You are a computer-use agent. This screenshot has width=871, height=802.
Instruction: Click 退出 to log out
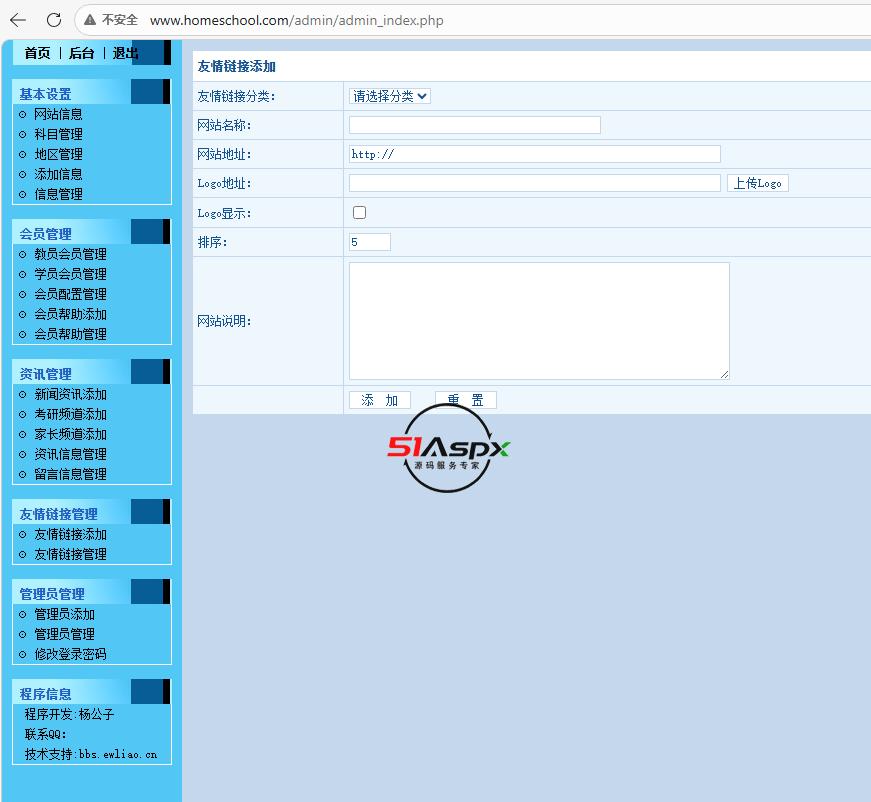[126, 53]
